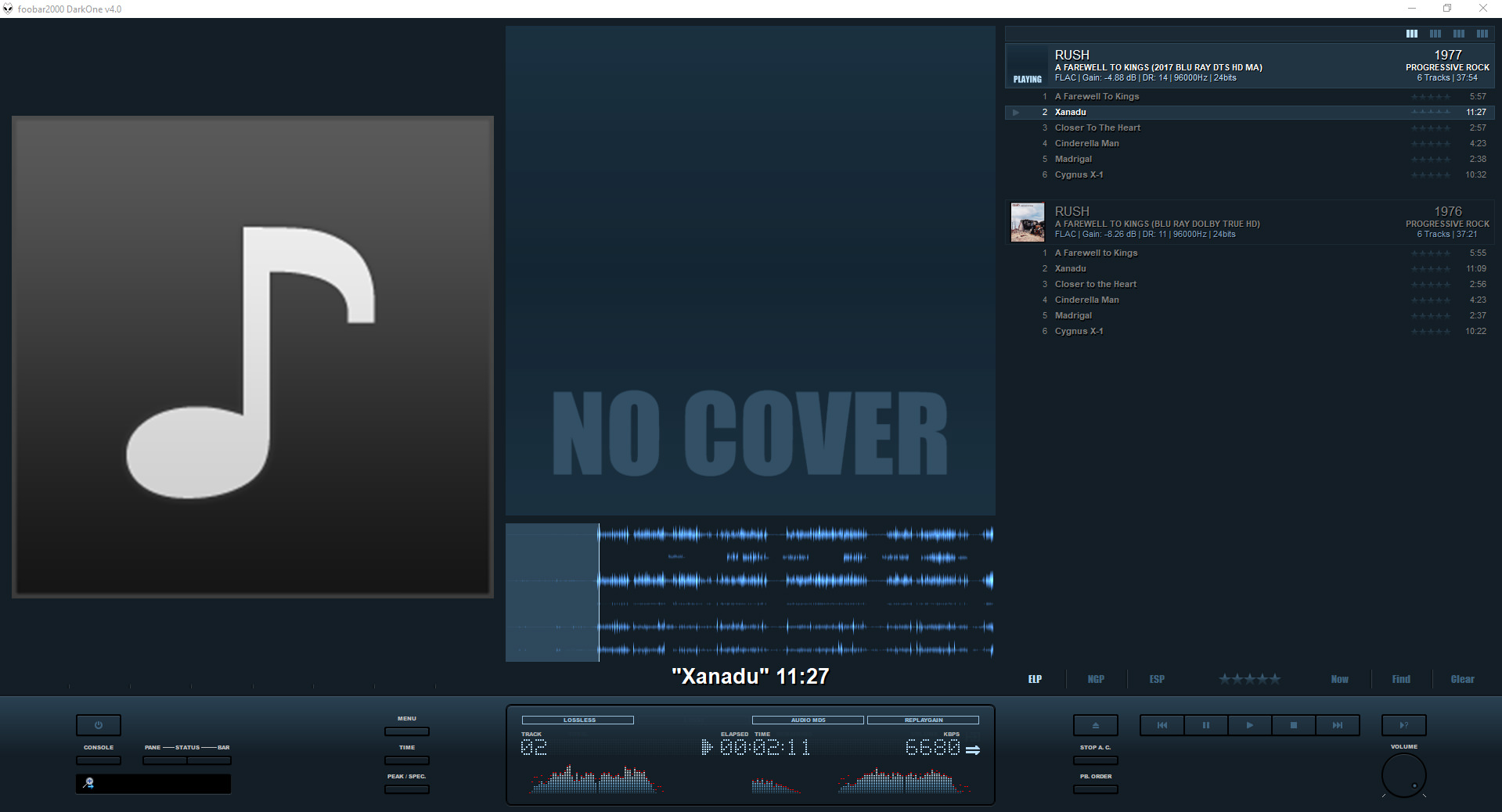Click the search input field

coord(153,783)
